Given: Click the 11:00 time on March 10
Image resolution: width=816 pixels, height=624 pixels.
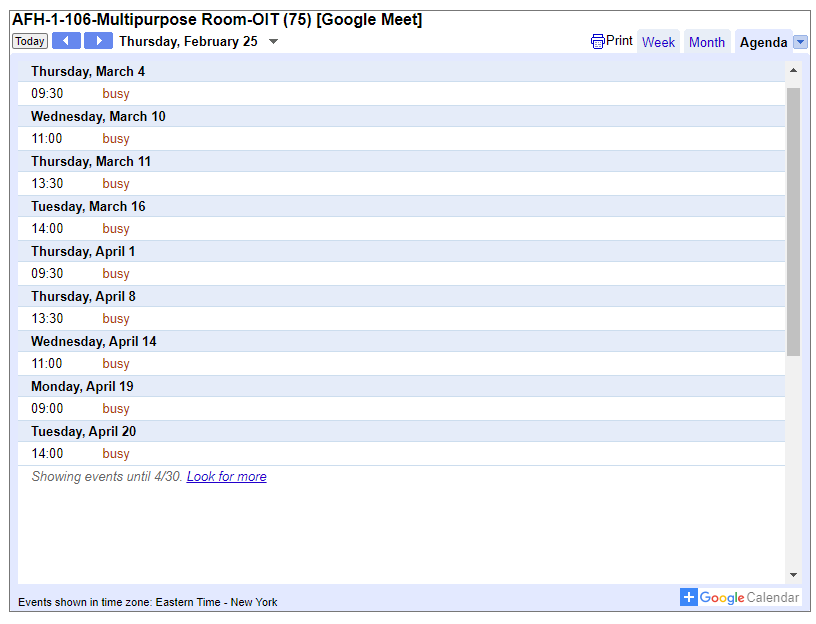Looking at the screenshot, I should (47, 138).
